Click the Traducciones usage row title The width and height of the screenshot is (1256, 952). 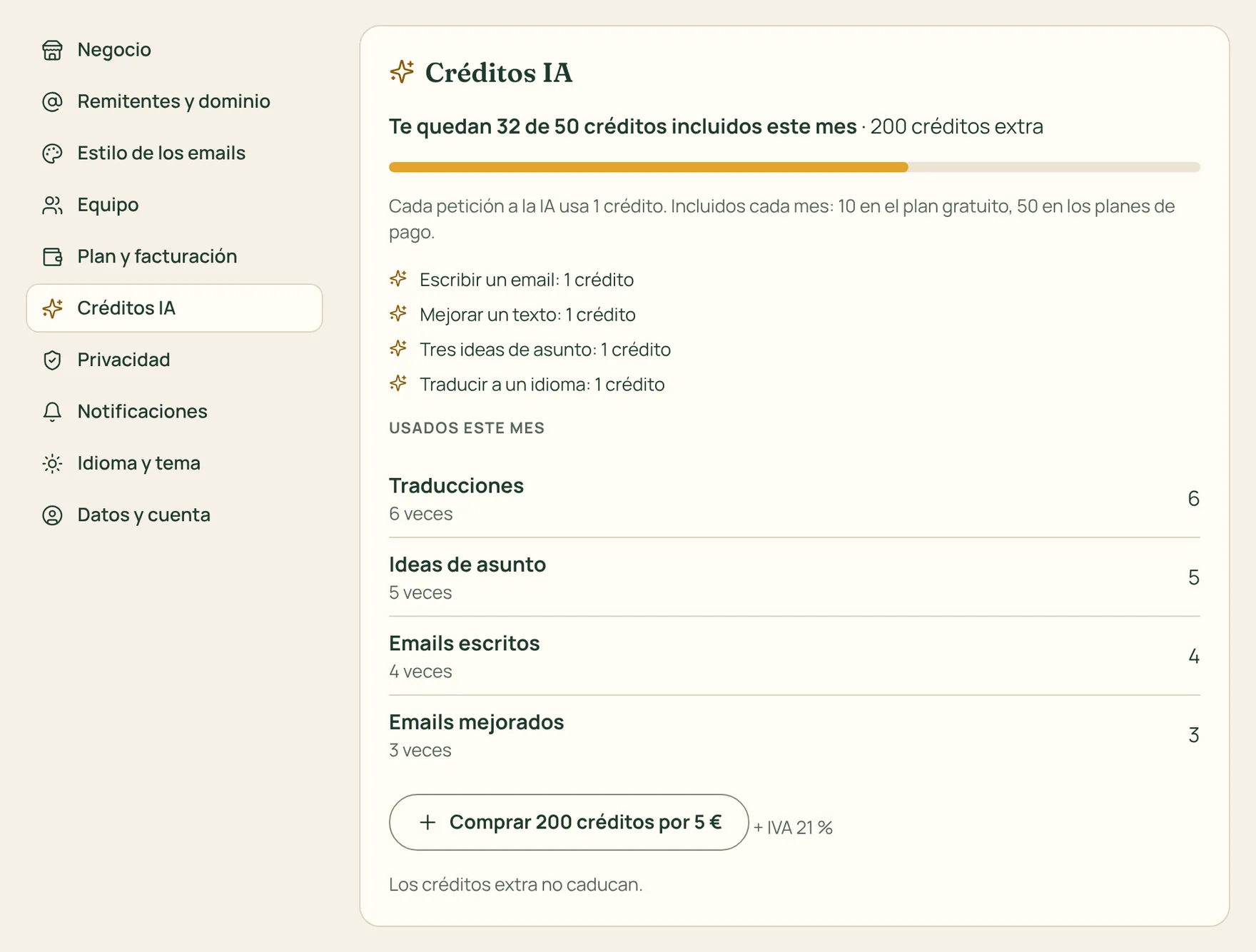pyautogui.click(x=456, y=485)
